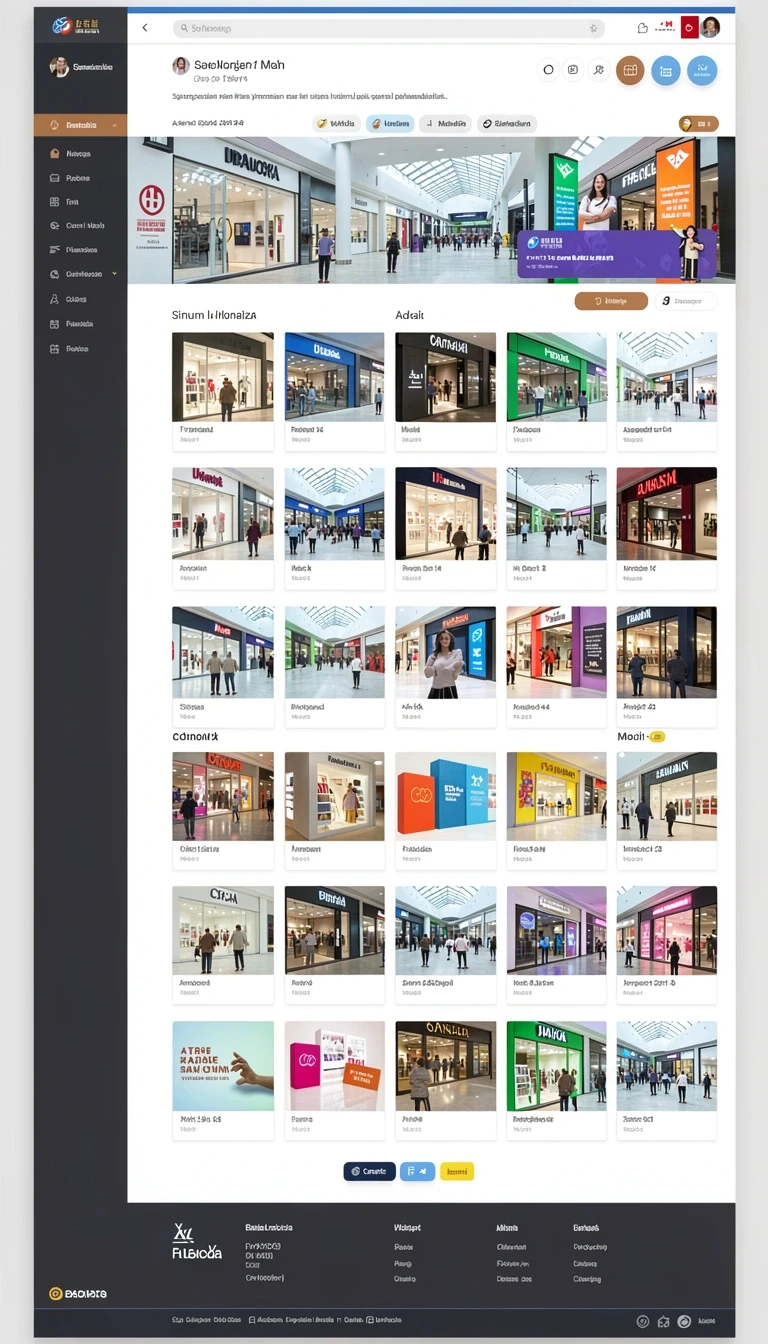Focus the search field in the top bar
The width and height of the screenshot is (768, 1344).
[x=389, y=29]
